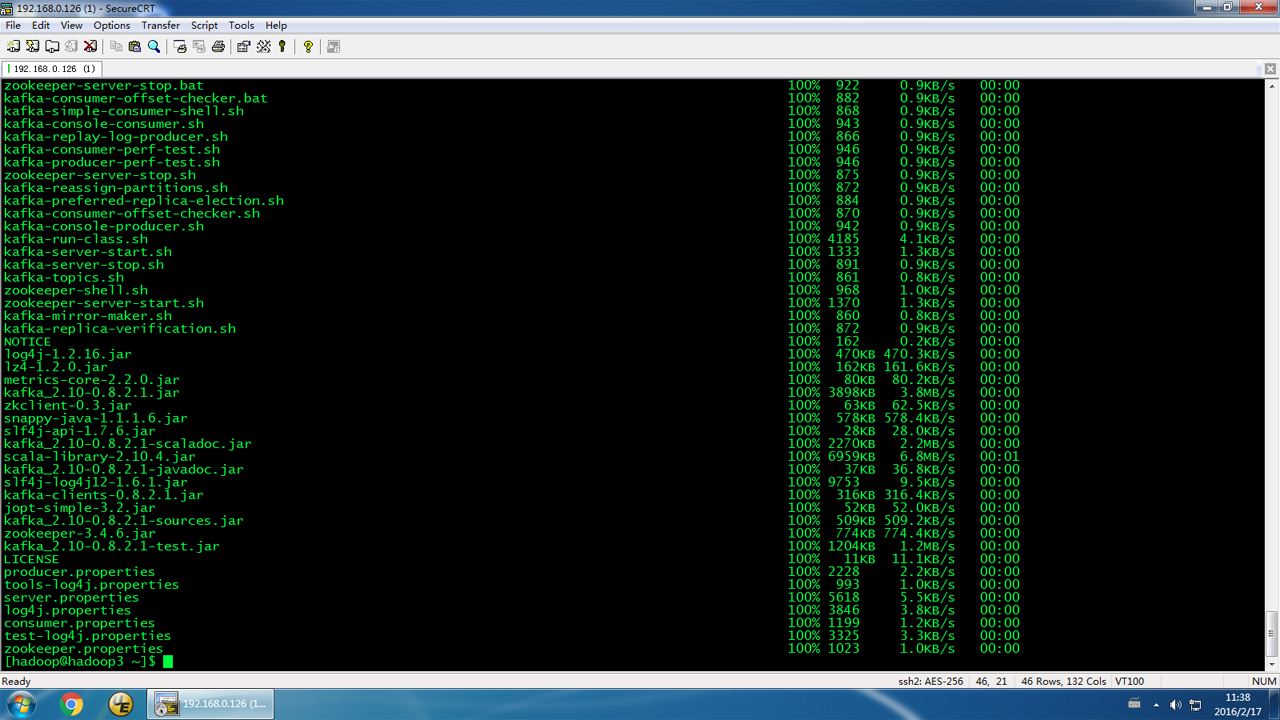Click the Help question mark icon
The height and width of the screenshot is (720, 1280).
click(308, 46)
